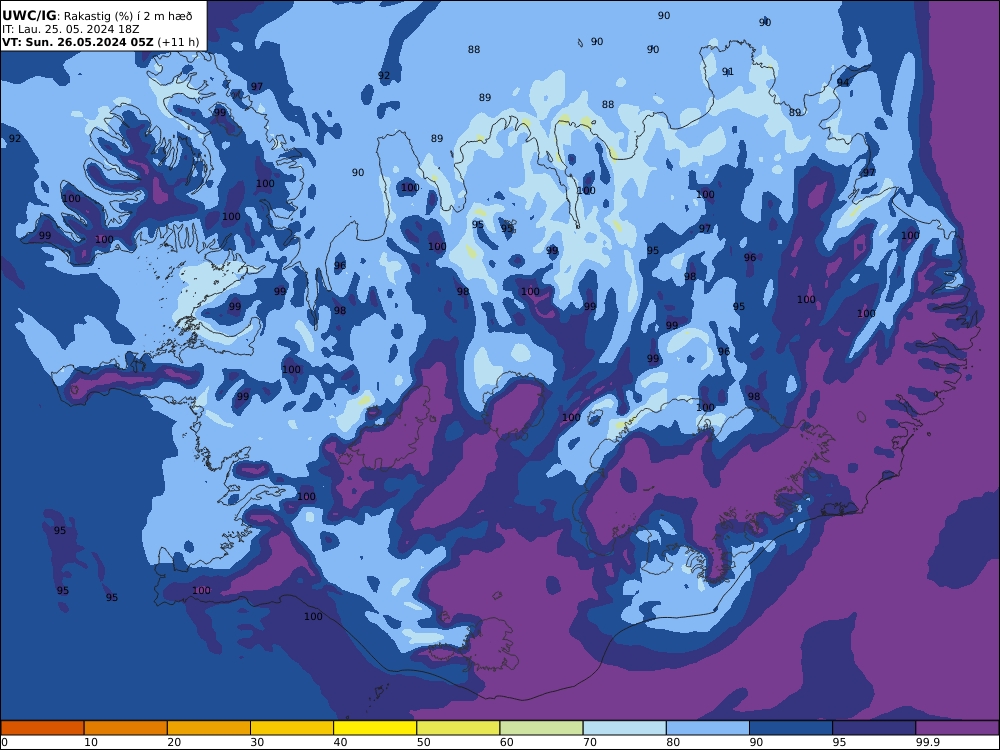1000x750 pixels.
Task: Click the light green 60–70 legend swatch
Action: click(541, 728)
